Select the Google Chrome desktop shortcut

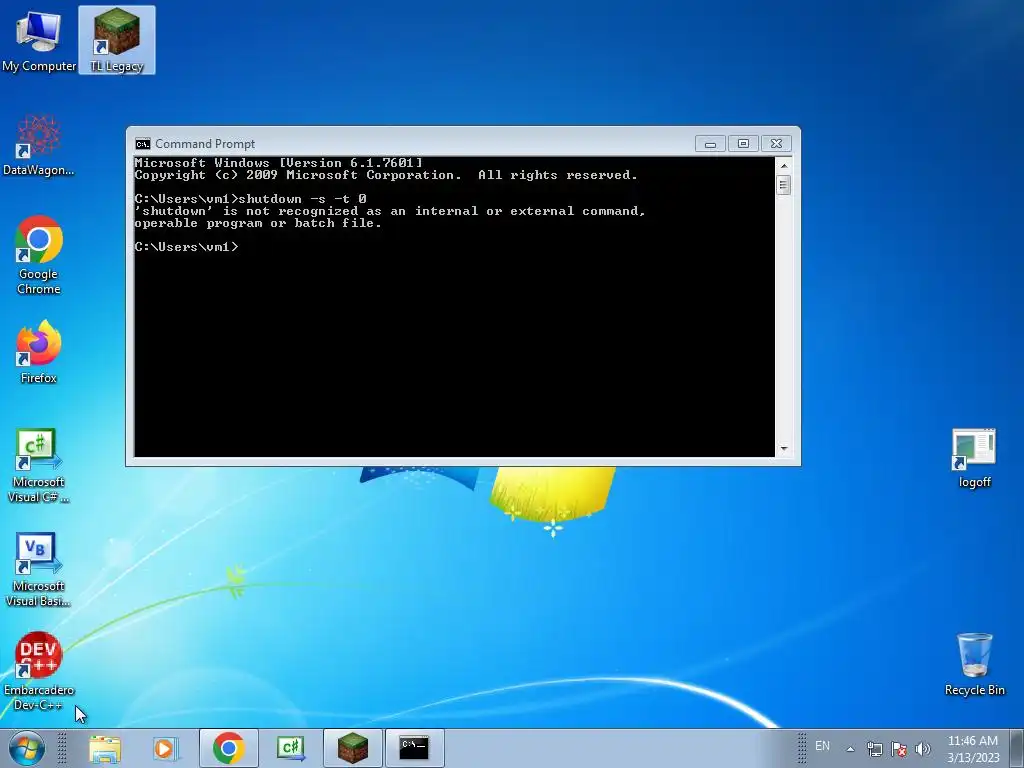coord(39,255)
